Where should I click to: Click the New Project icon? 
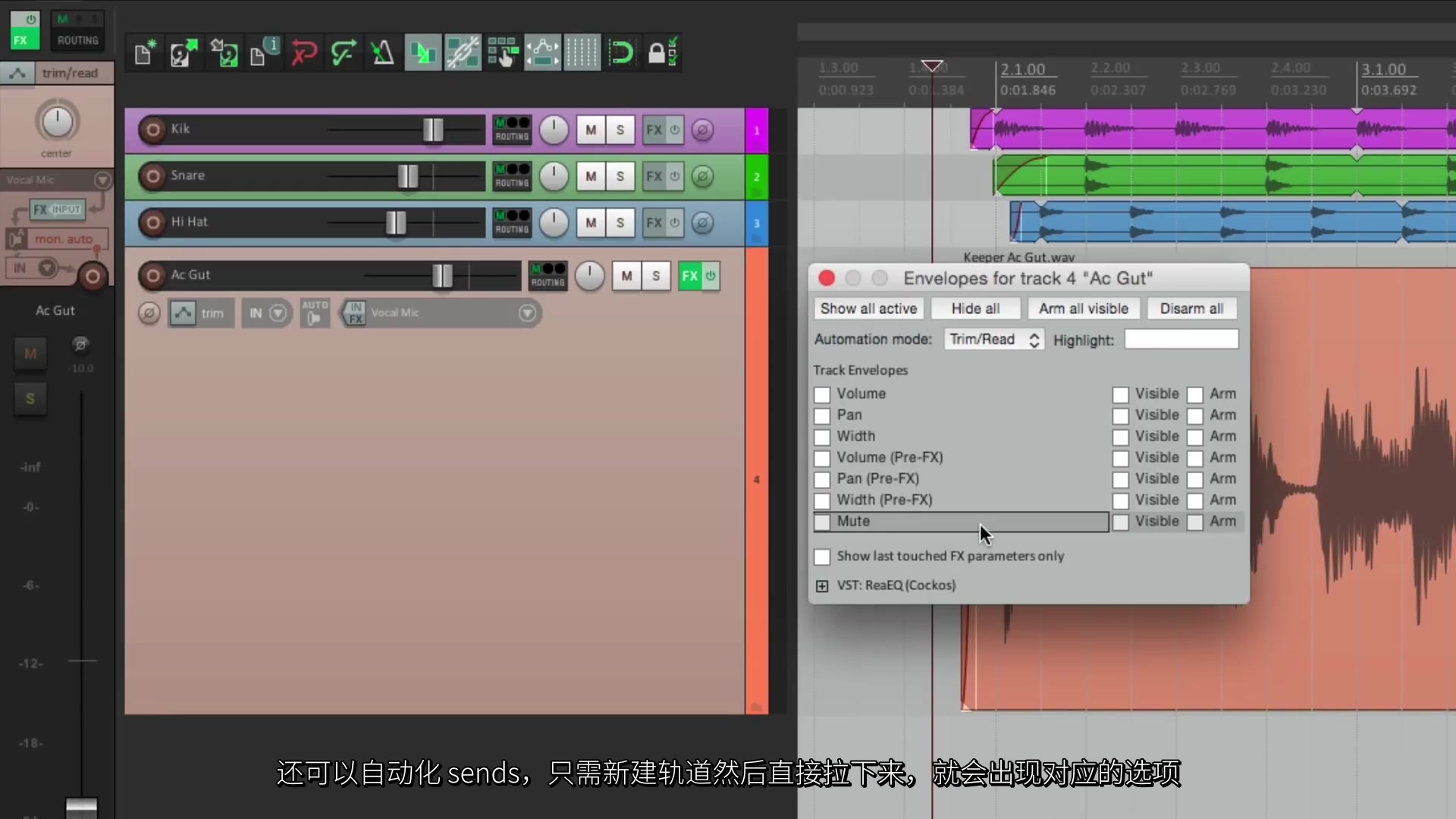[x=143, y=52]
